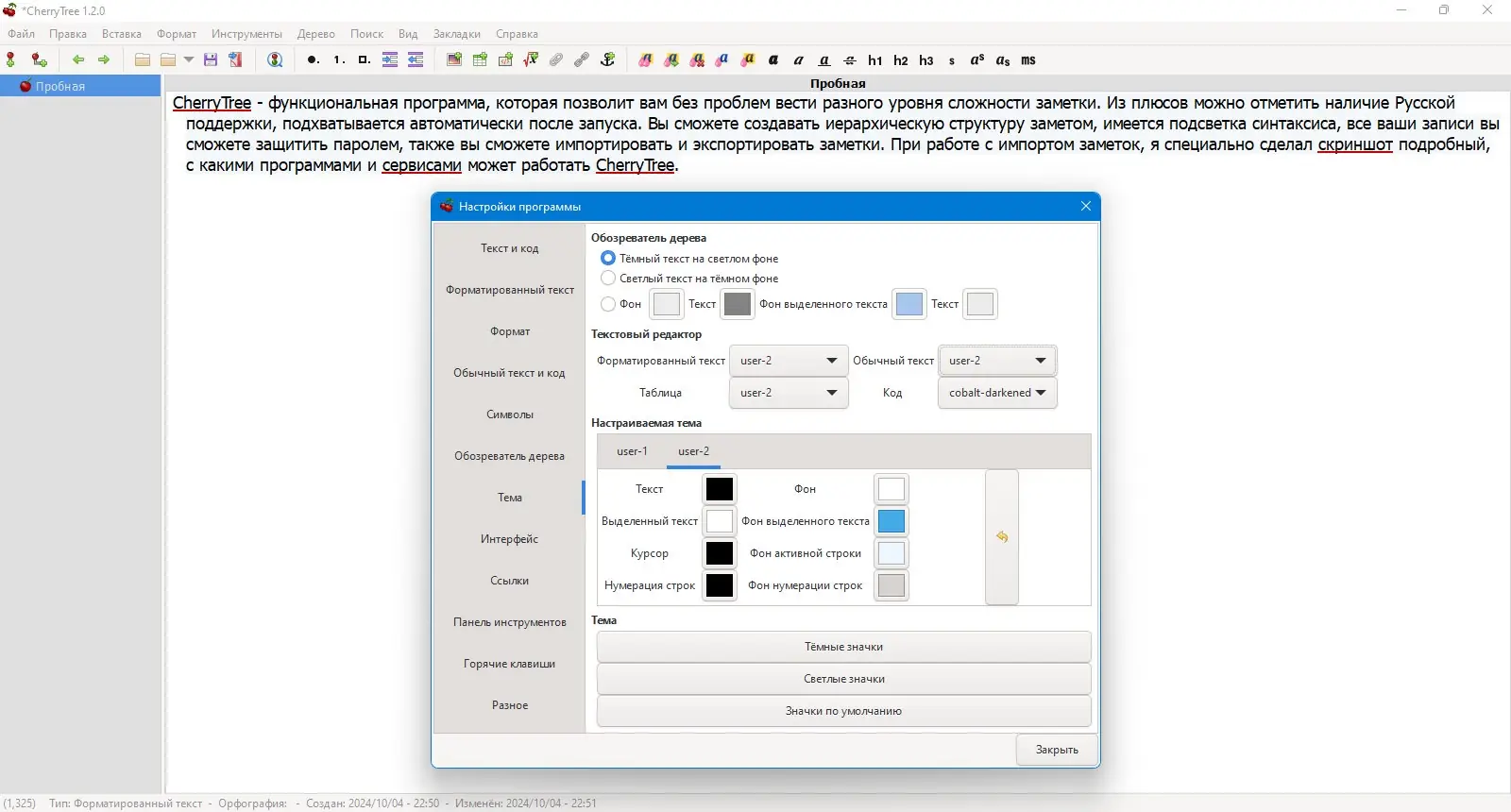This screenshot has height=812, width=1511.
Task: Select the 'Пробная' node in the tree
Action: click(x=80, y=86)
